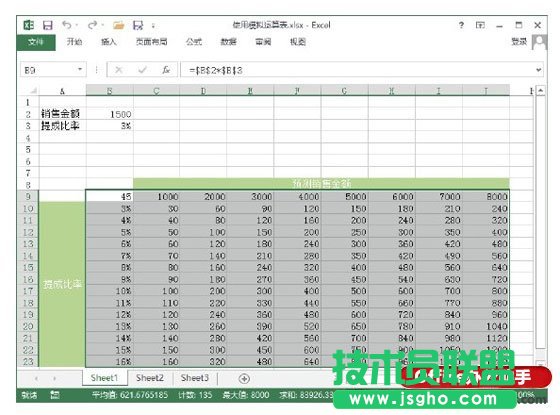The width and height of the screenshot is (560, 415).
Task: Switch to the 数据 ribbon tab
Action: coord(229,42)
